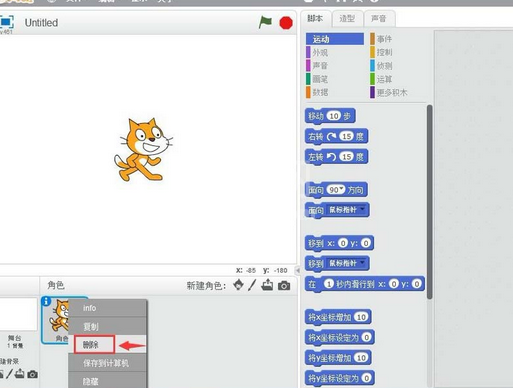
Task: Upload sprite from file icon
Action: click(x=267, y=285)
